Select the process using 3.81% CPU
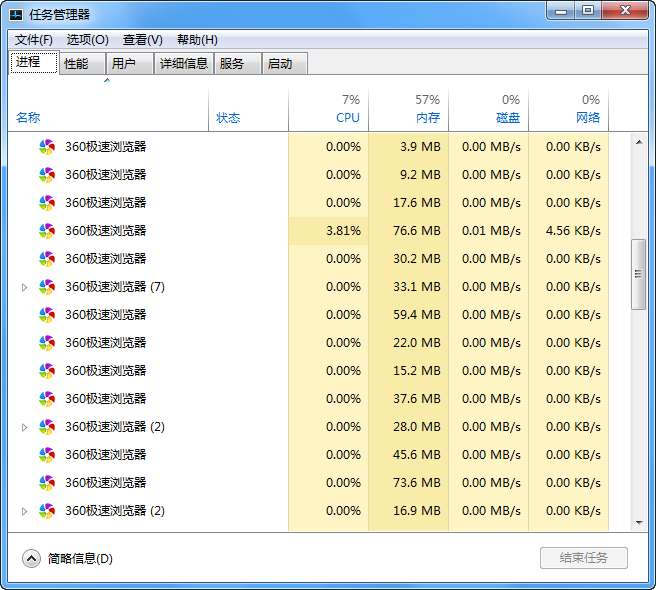The height and width of the screenshot is (590, 656). 308,231
